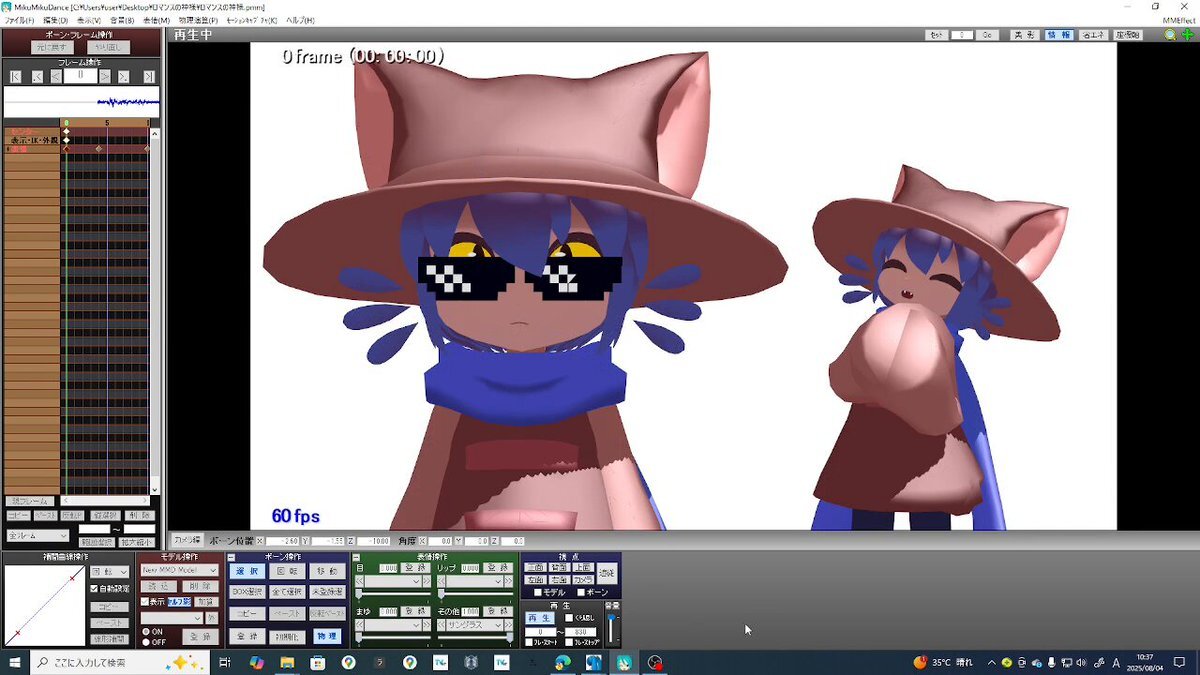Toggle 自動設定 checkbox in interpolation panel
This screenshot has width=1200, height=675.
click(94, 588)
